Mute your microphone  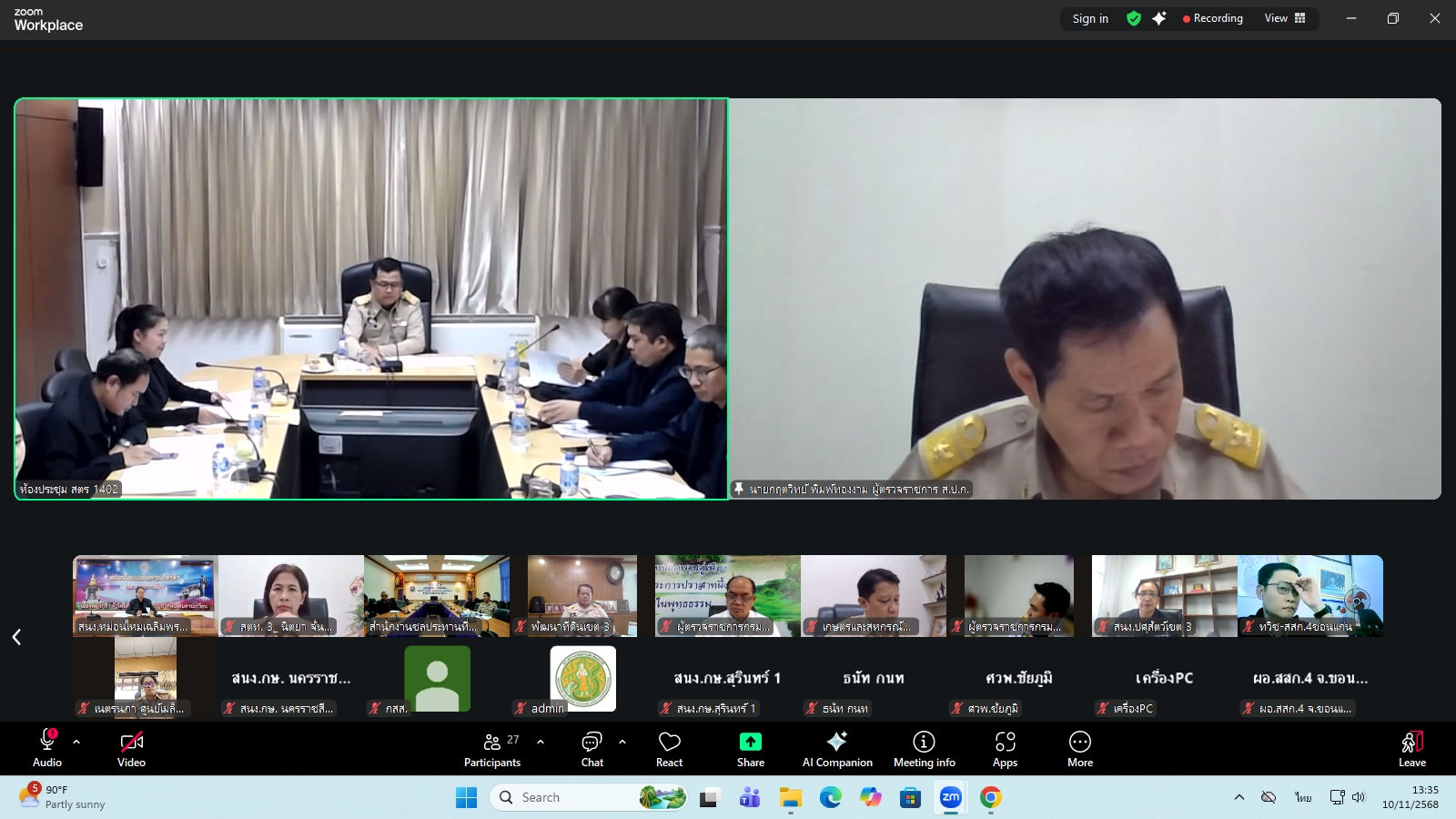pos(45,748)
